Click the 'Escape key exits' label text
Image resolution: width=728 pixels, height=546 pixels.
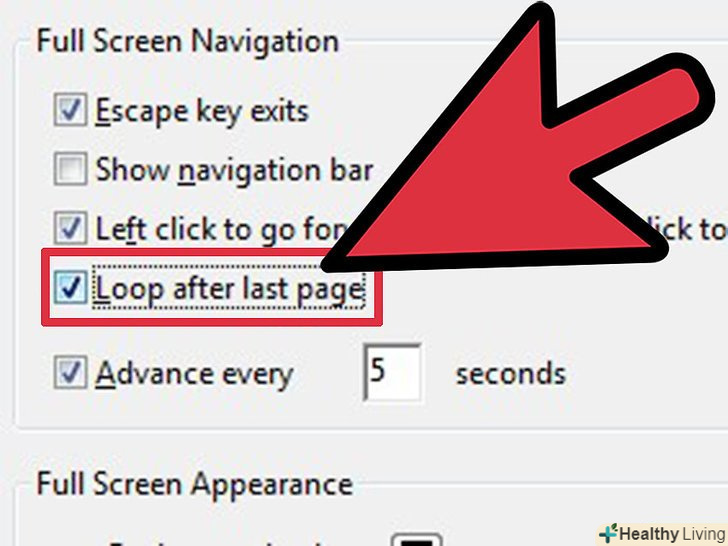(202, 111)
